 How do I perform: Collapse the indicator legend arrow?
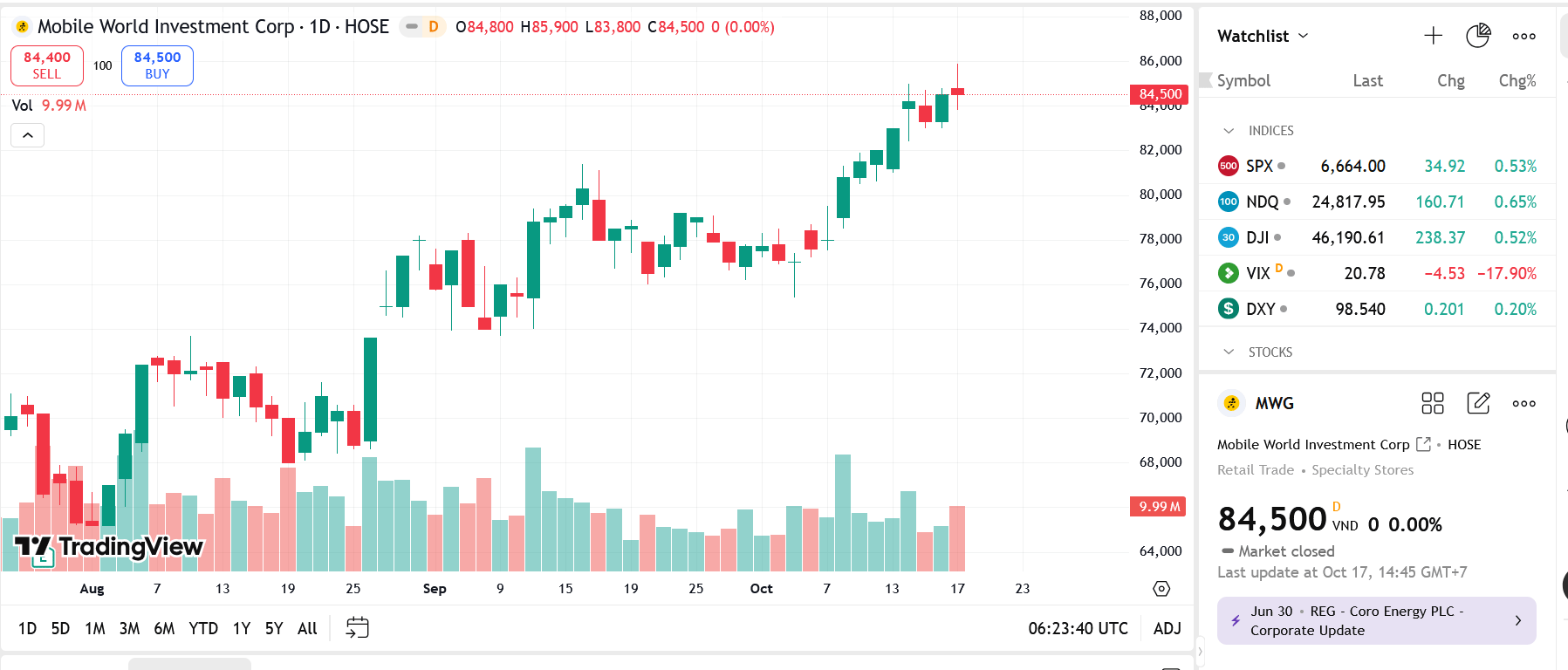[x=28, y=135]
